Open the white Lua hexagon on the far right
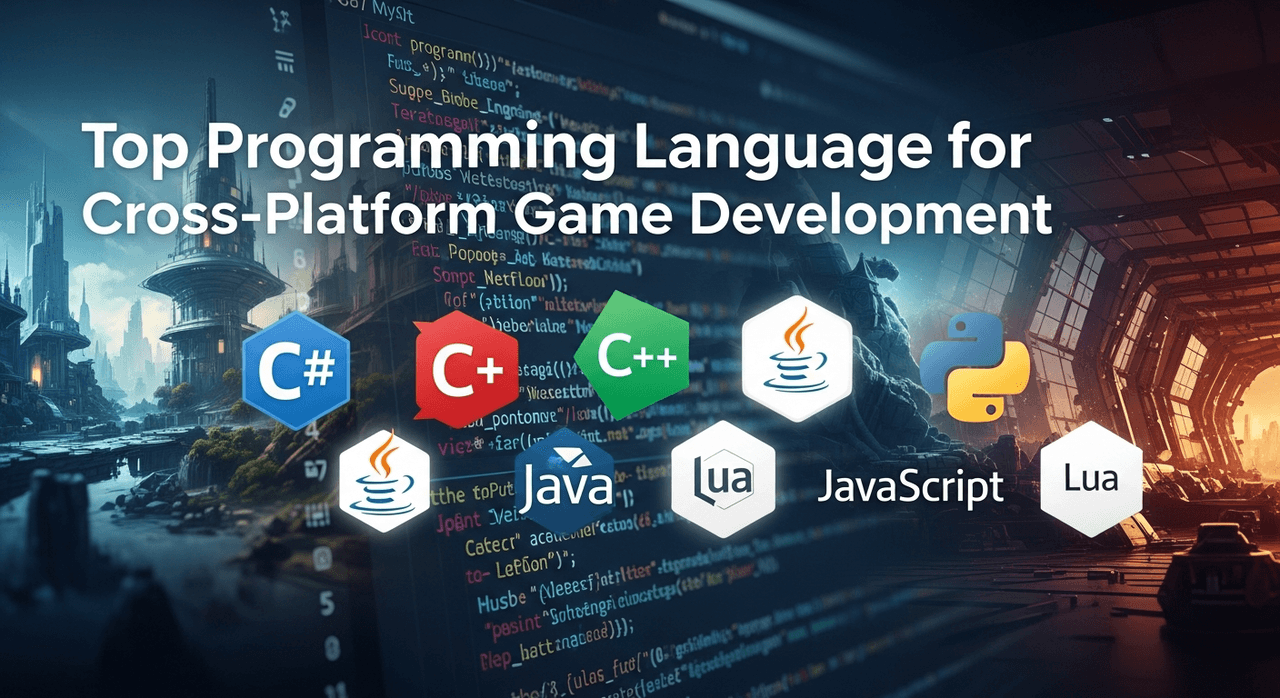 [1091, 479]
